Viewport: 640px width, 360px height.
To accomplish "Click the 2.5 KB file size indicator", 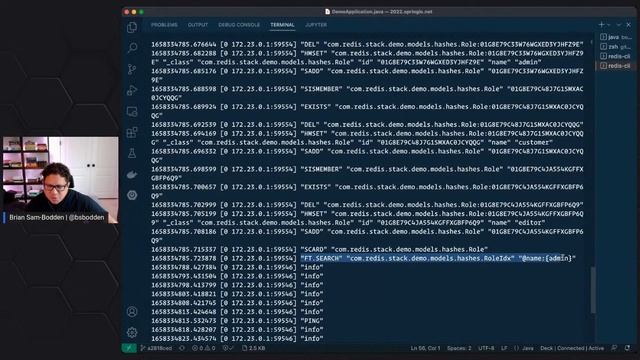I will click(x=253, y=348).
